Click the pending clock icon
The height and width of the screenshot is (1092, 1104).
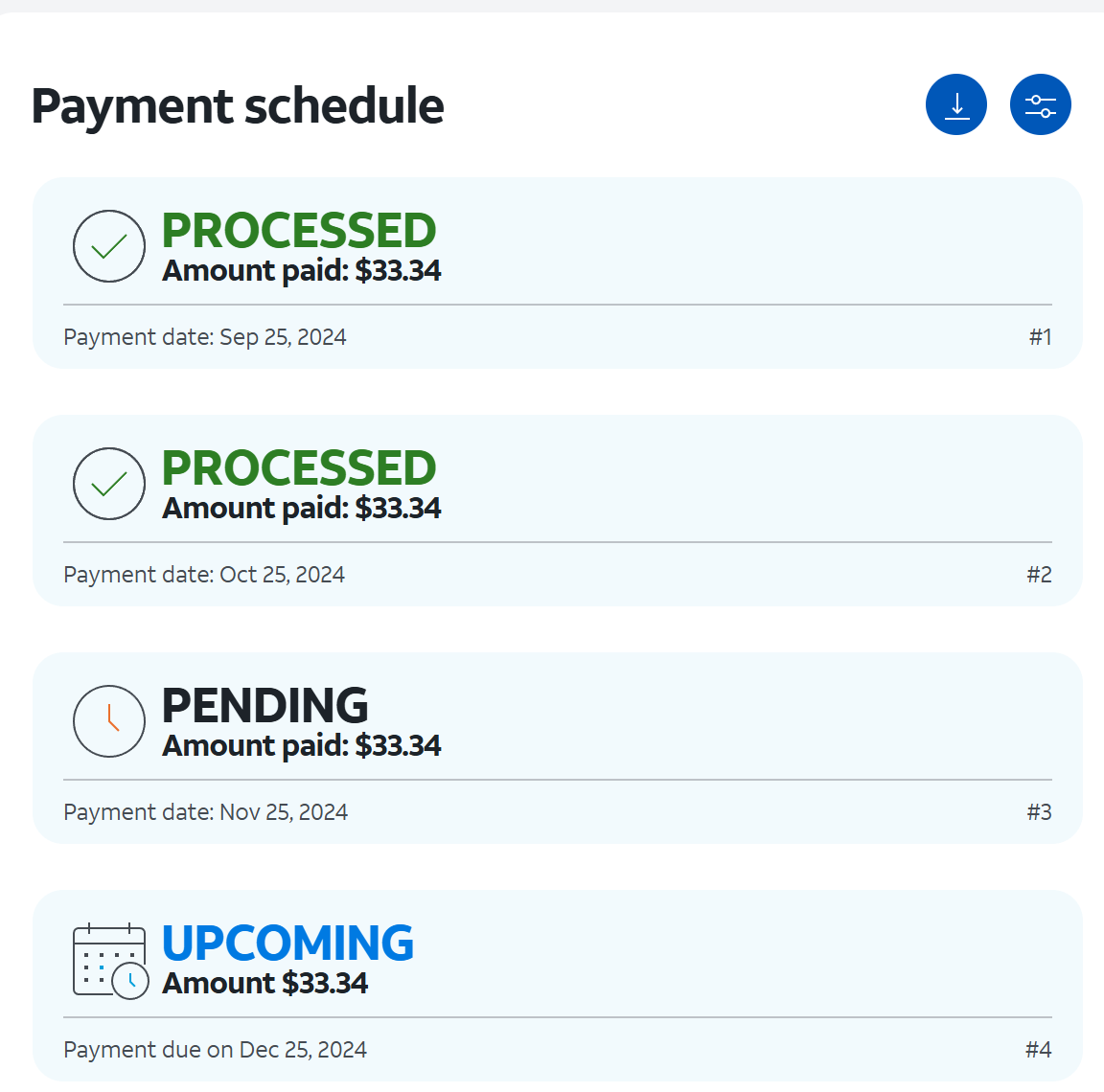[x=109, y=721]
